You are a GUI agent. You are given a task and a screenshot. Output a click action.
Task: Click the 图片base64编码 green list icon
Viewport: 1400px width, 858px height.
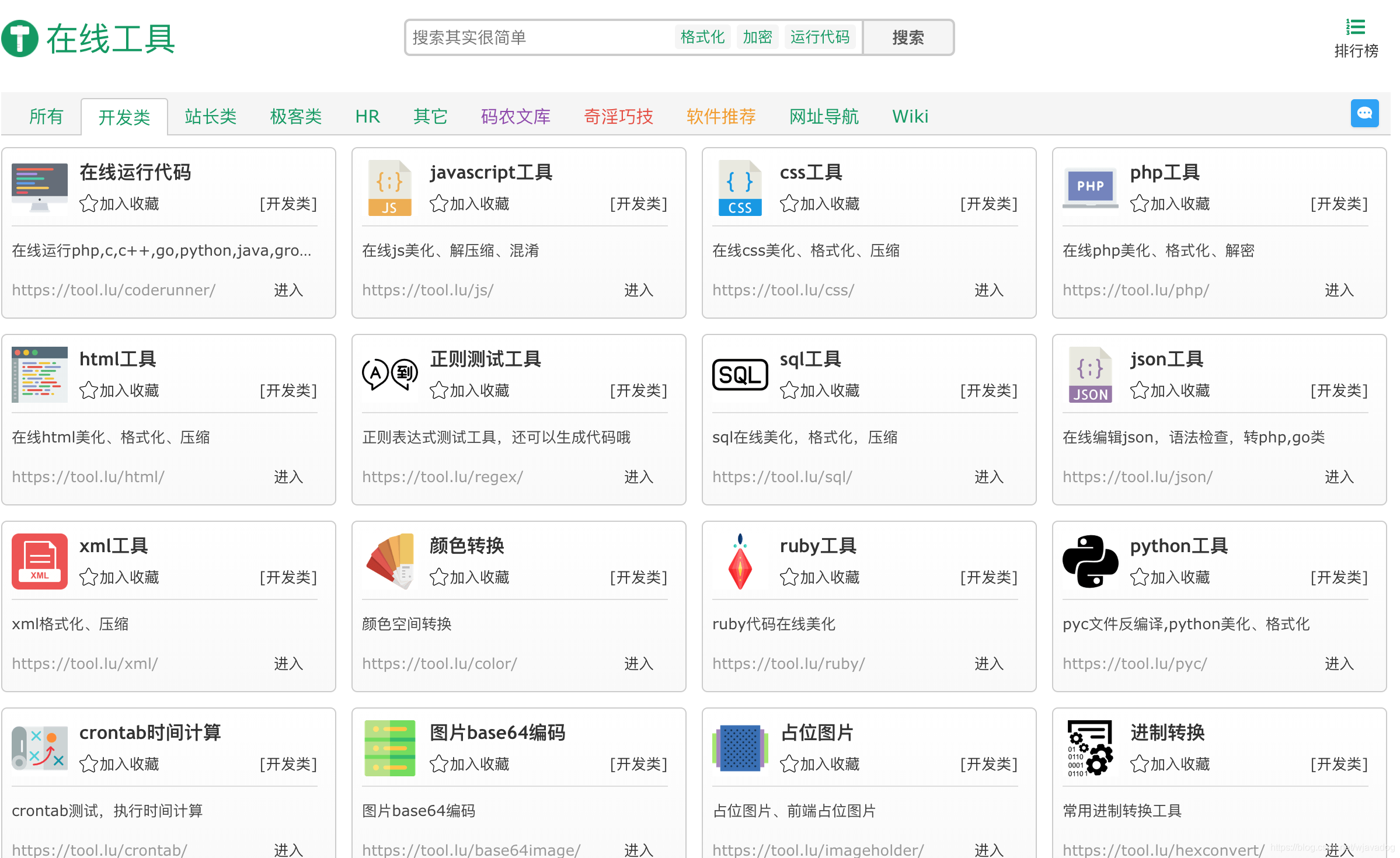point(390,748)
